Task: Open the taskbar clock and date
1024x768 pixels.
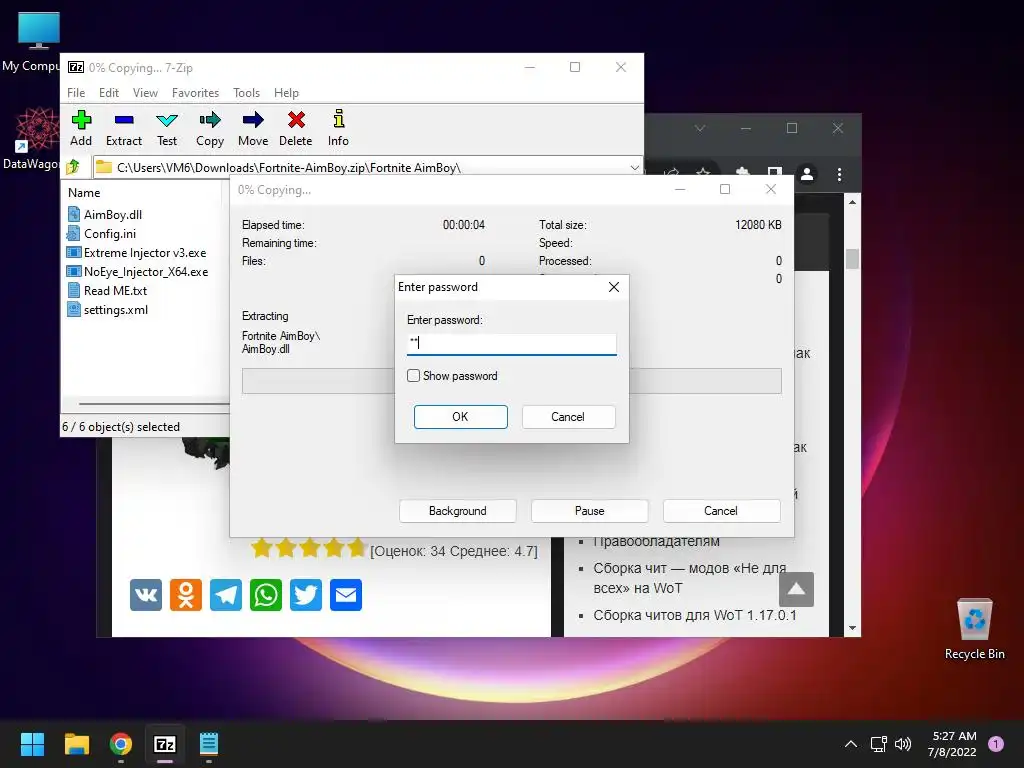Action: click(953, 744)
